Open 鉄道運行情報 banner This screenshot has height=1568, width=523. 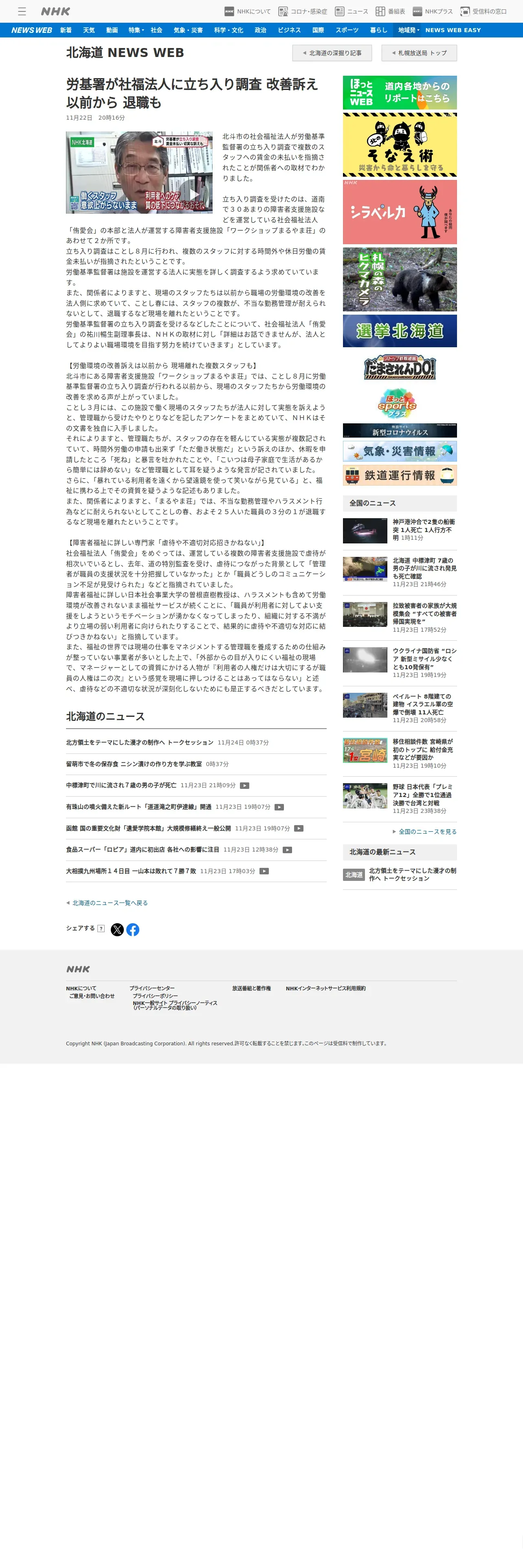point(400,475)
